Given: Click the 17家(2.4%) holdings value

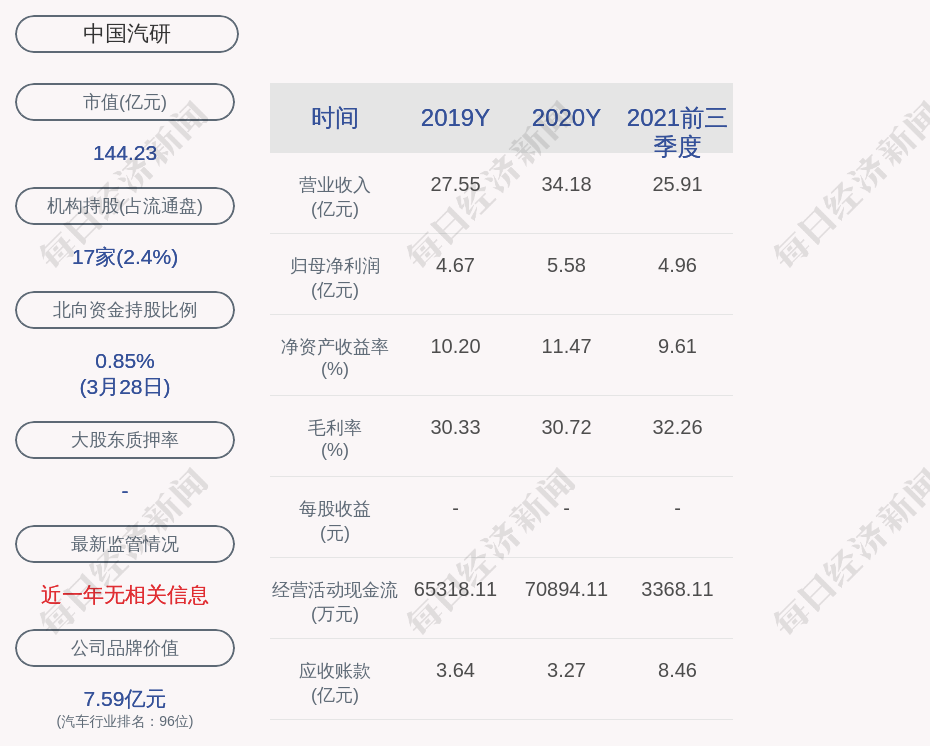Looking at the screenshot, I should [x=125, y=257].
